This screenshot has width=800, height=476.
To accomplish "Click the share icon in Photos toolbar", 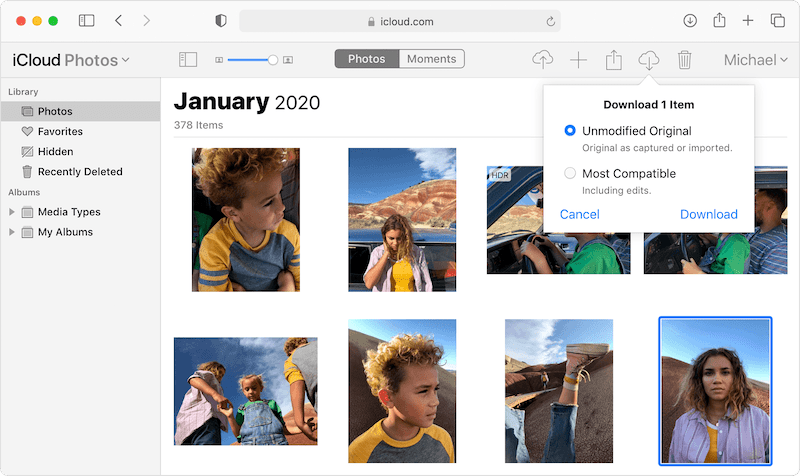I will pyautogui.click(x=613, y=60).
